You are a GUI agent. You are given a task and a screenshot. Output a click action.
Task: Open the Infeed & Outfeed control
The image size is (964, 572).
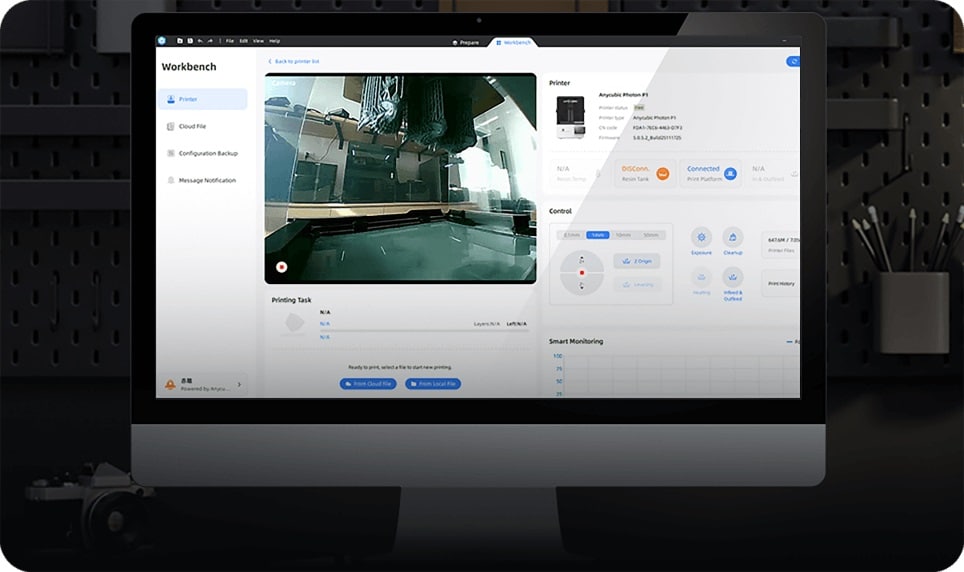pos(733,277)
